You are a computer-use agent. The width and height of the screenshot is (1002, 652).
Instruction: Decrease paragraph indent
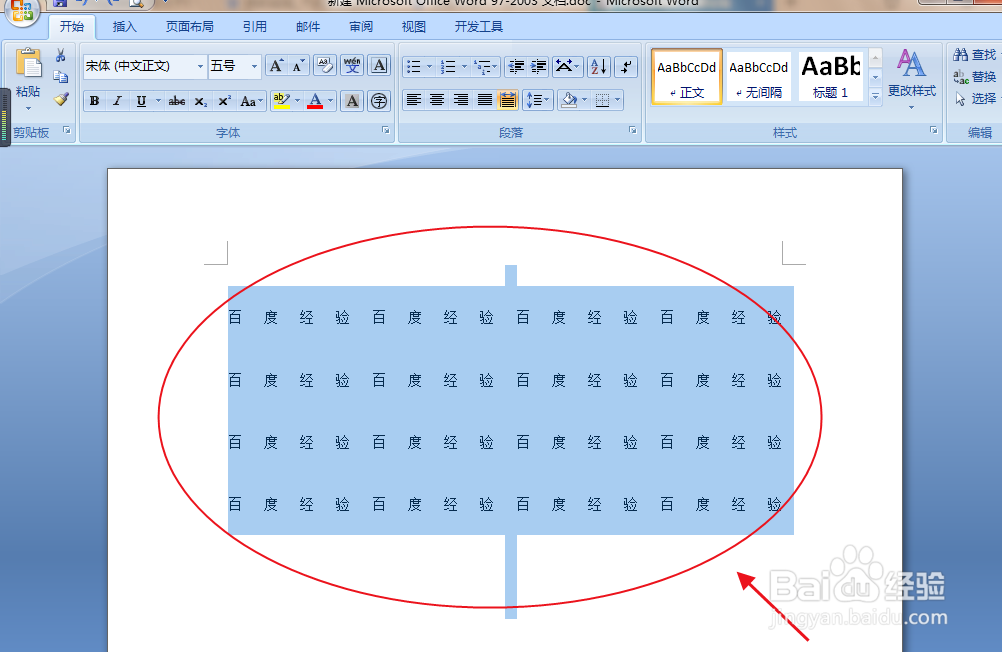[x=516, y=66]
